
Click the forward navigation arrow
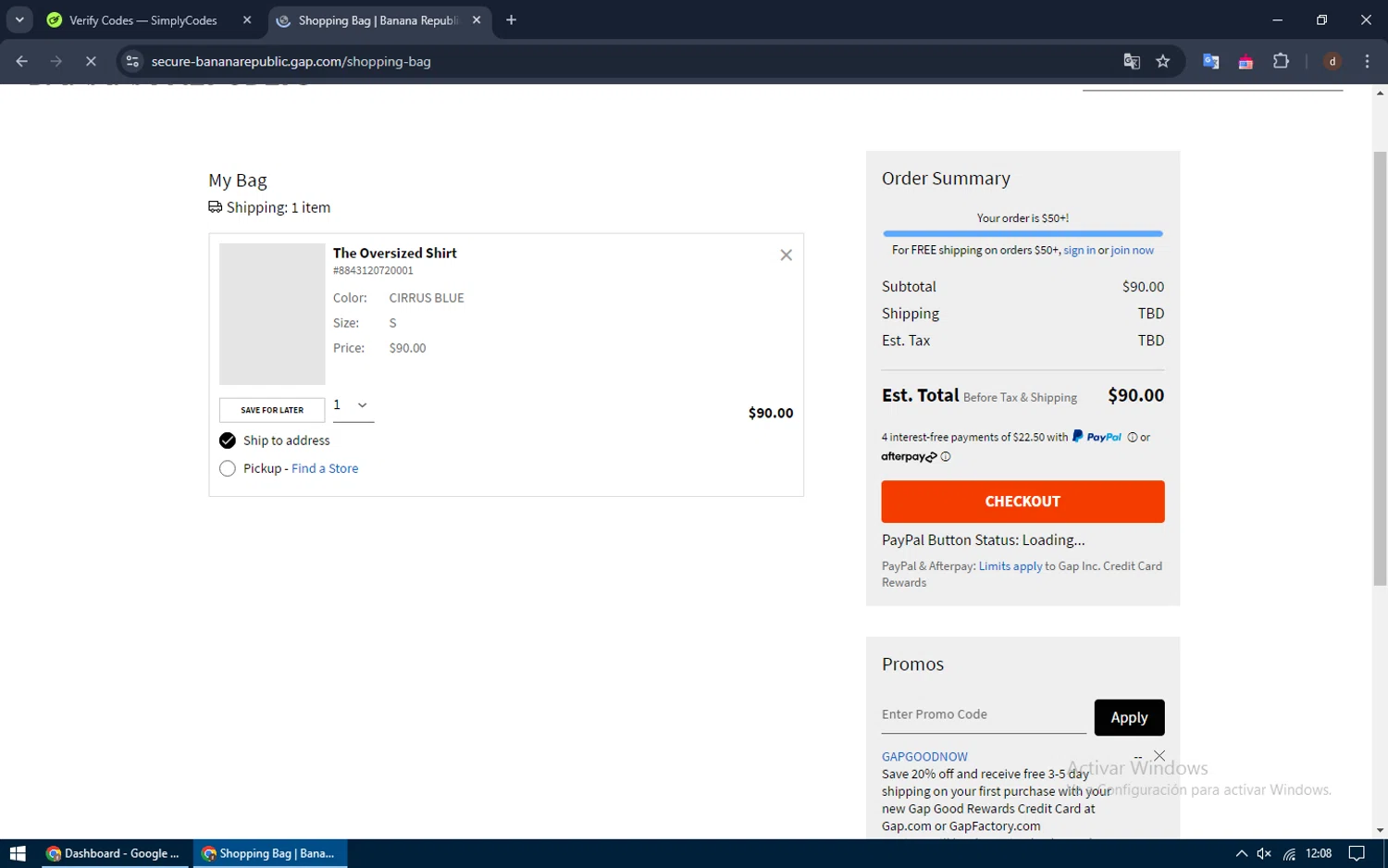[x=56, y=61]
